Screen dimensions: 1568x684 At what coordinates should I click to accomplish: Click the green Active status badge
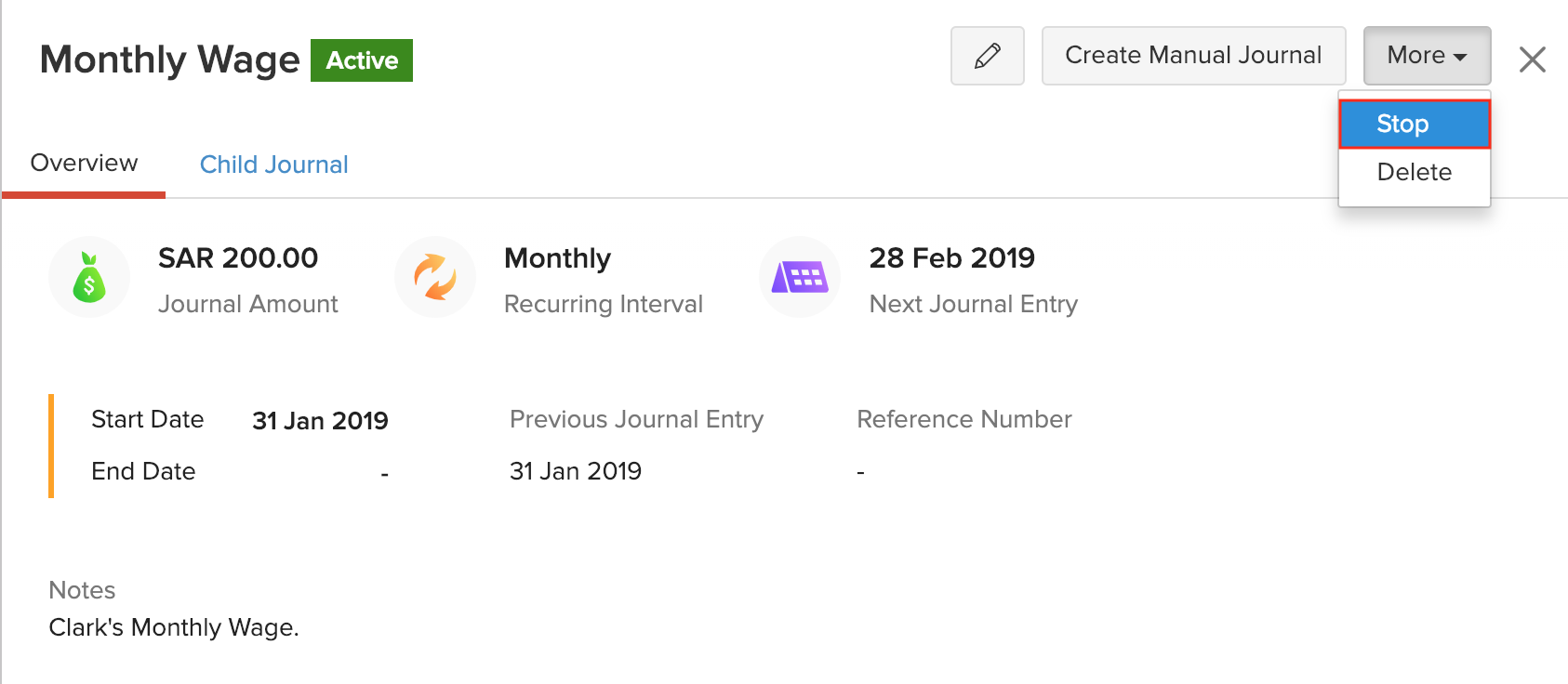pos(362,60)
